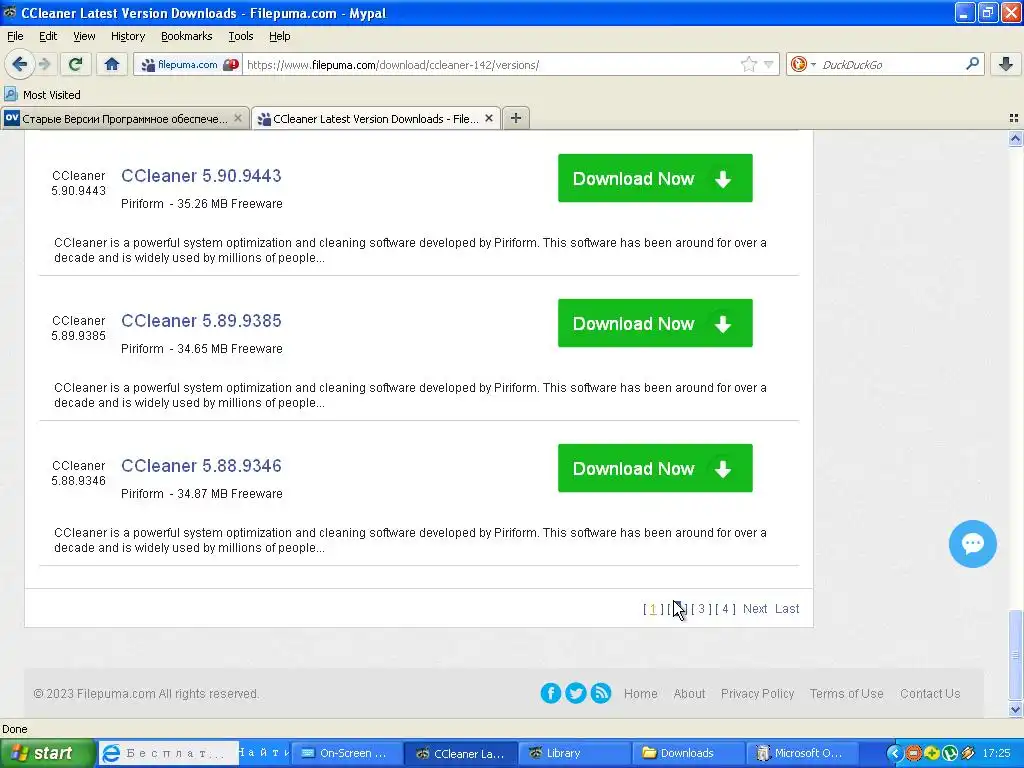1024x768 pixels.
Task: Click the filepuma.com site identity icon
Action: point(180,65)
